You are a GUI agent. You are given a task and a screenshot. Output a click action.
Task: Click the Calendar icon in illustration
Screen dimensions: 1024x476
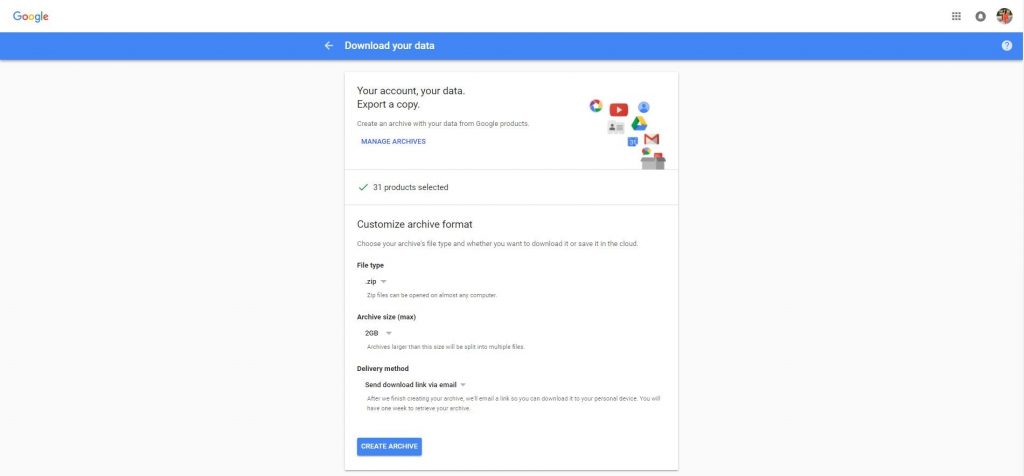point(632,142)
